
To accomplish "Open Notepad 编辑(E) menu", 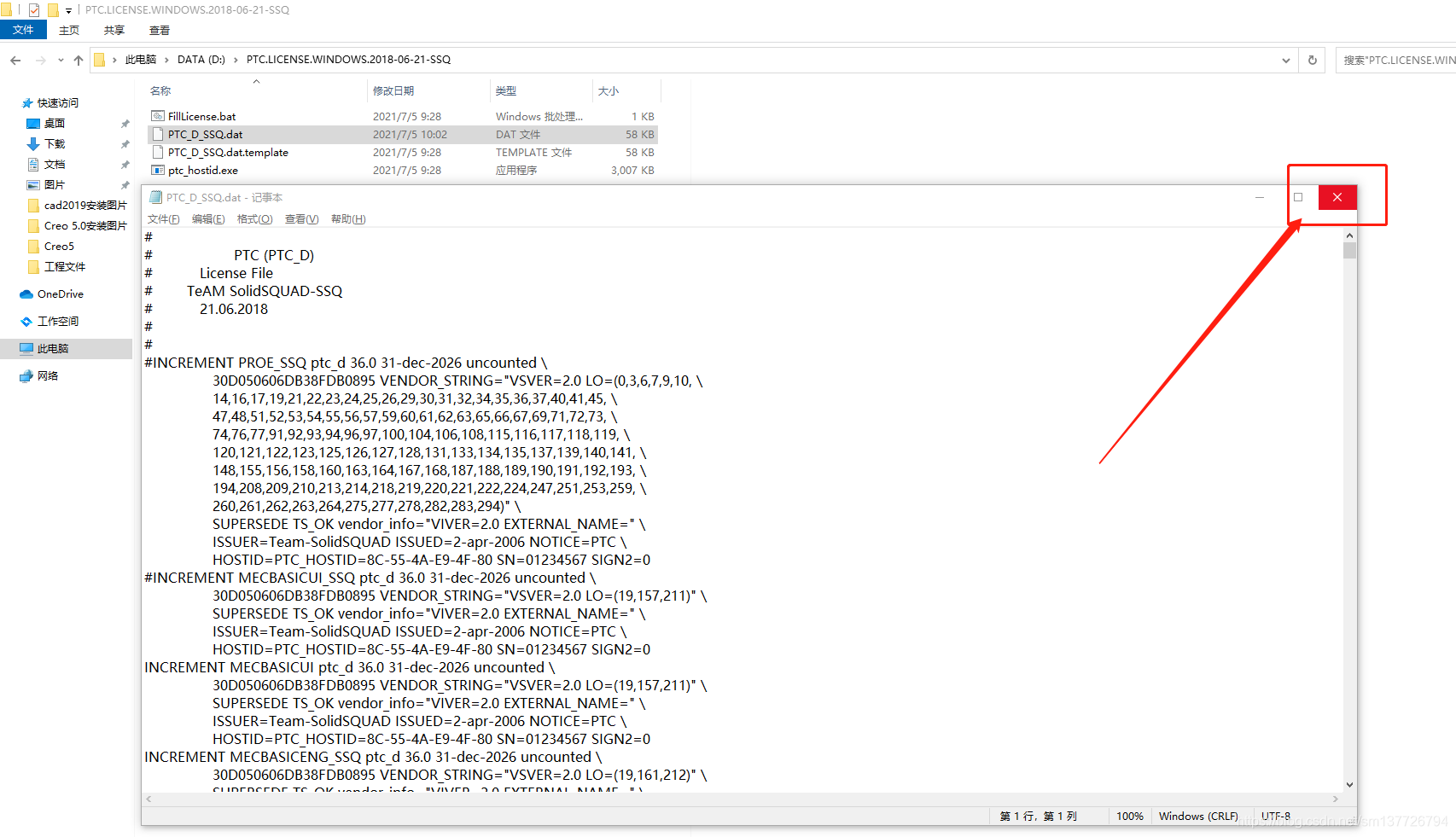I will pos(208,219).
